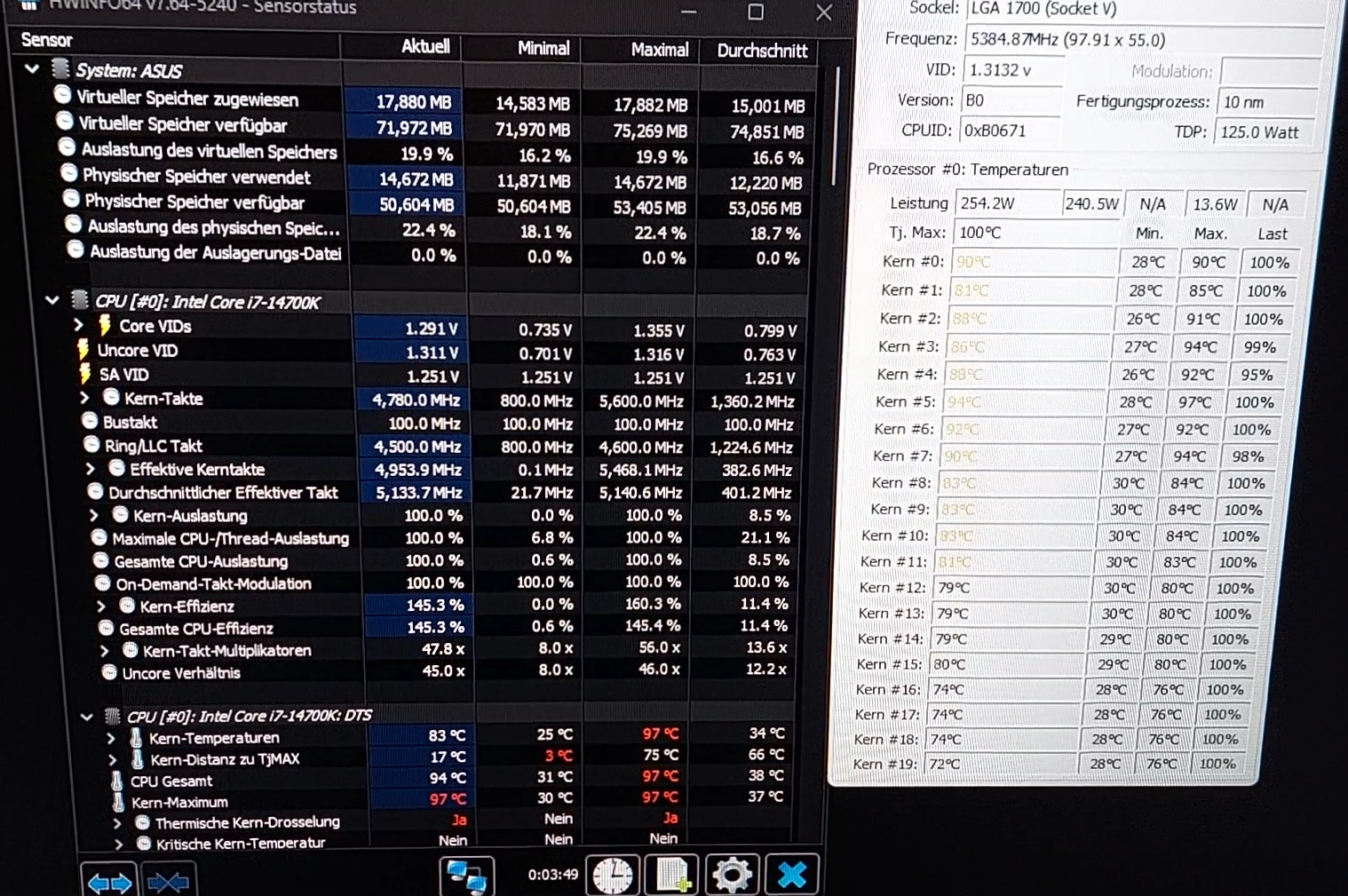This screenshot has height=896, width=1348.
Task: Select the Physischer Speicher verfügbar row
Action: click(x=435, y=203)
